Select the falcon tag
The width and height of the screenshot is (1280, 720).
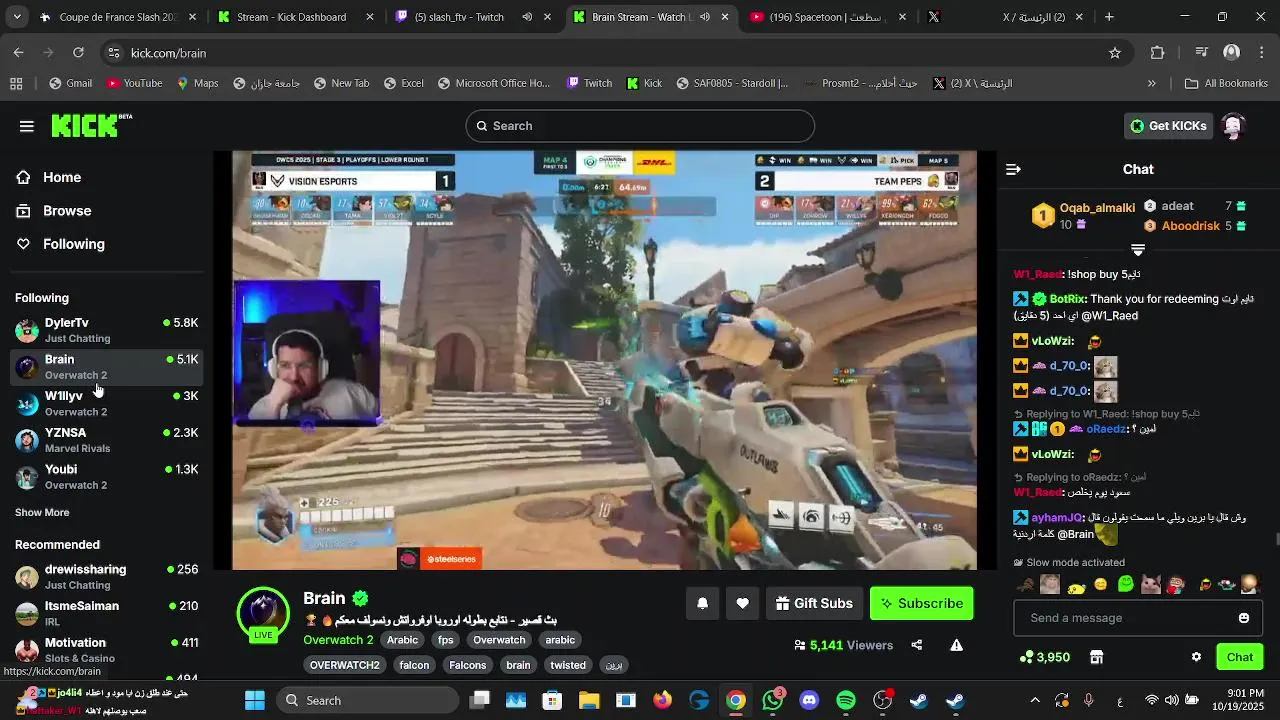[x=414, y=665]
